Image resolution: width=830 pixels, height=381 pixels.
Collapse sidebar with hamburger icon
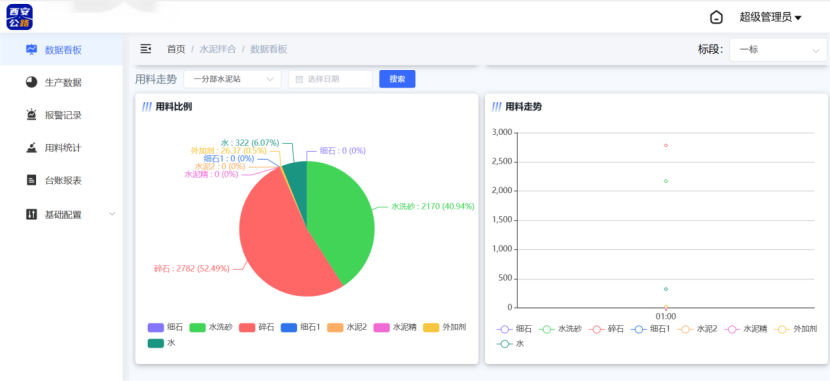tap(146, 49)
